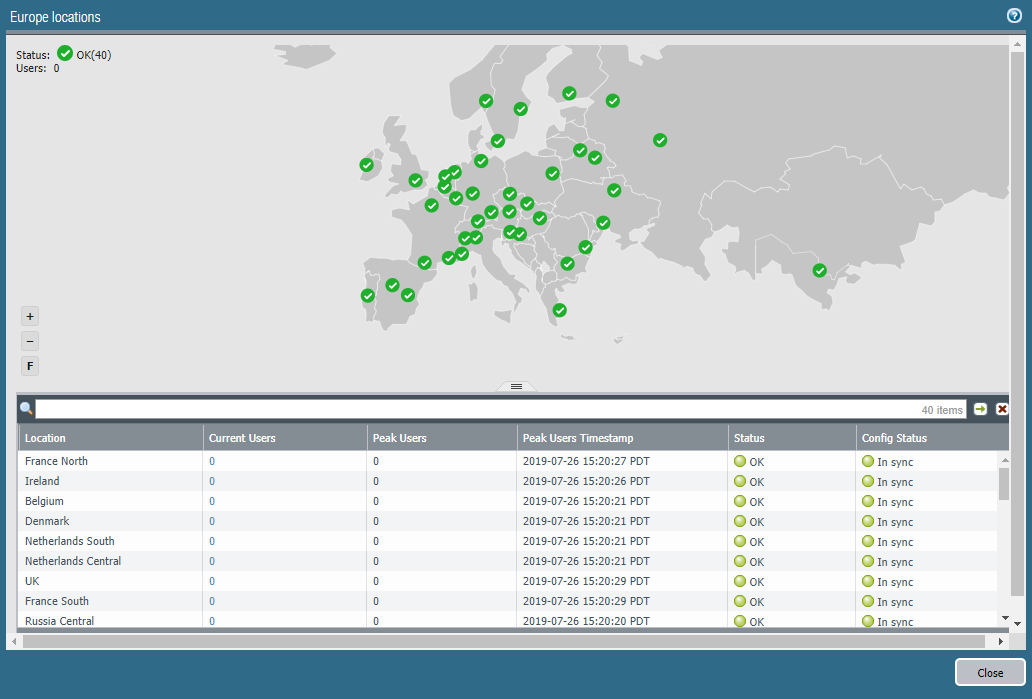Click the horizontal scrollbar right arrow

(1001, 641)
